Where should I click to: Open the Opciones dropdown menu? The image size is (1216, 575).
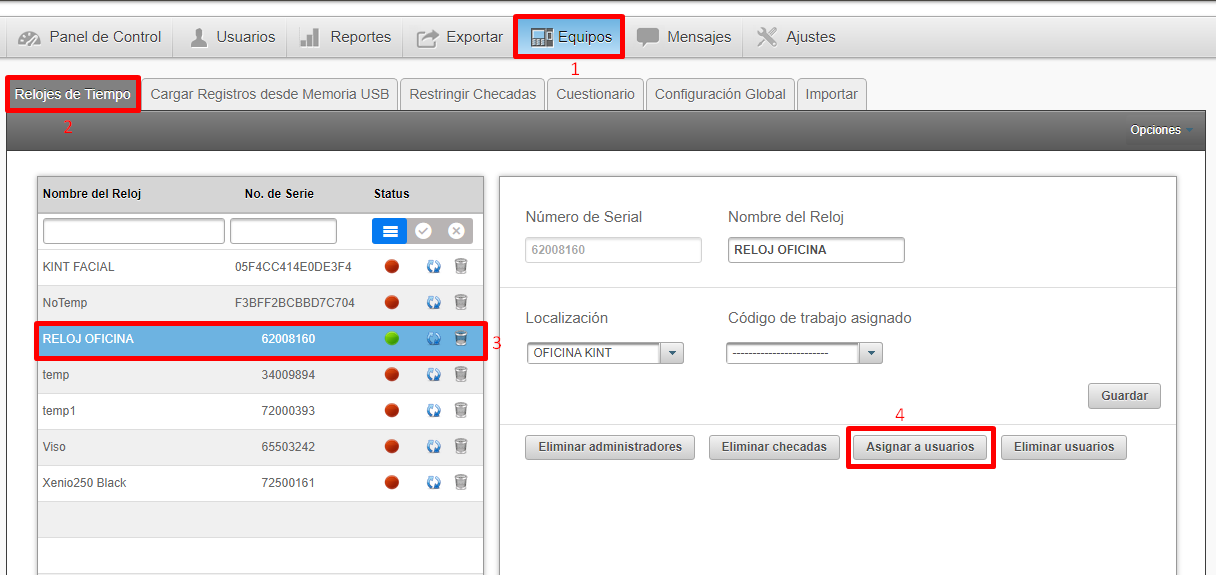pos(1160,130)
